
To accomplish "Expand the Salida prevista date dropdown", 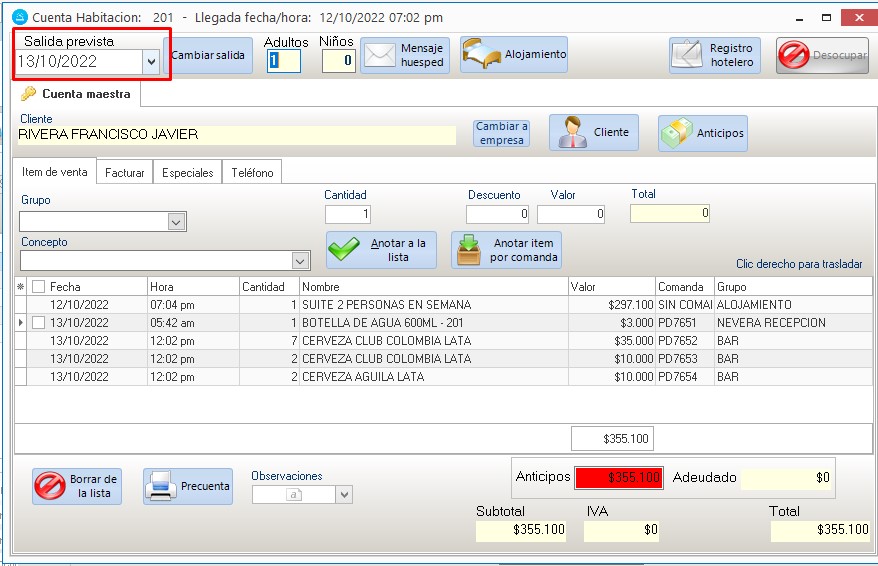I will tap(151, 62).
